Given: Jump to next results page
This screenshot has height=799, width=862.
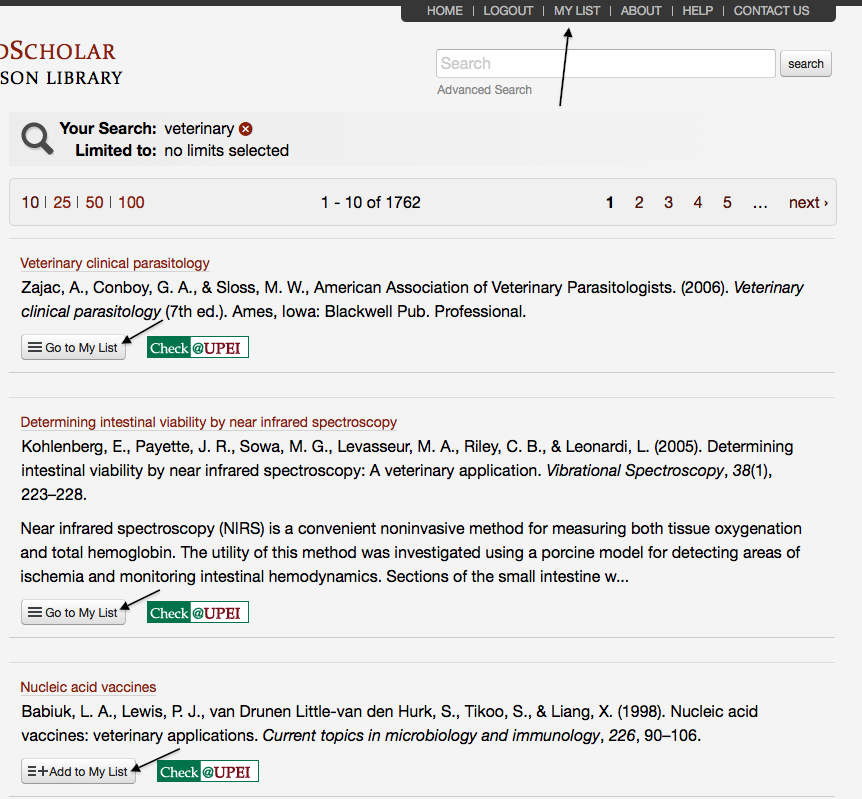Looking at the screenshot, I should tap(808, 202).
